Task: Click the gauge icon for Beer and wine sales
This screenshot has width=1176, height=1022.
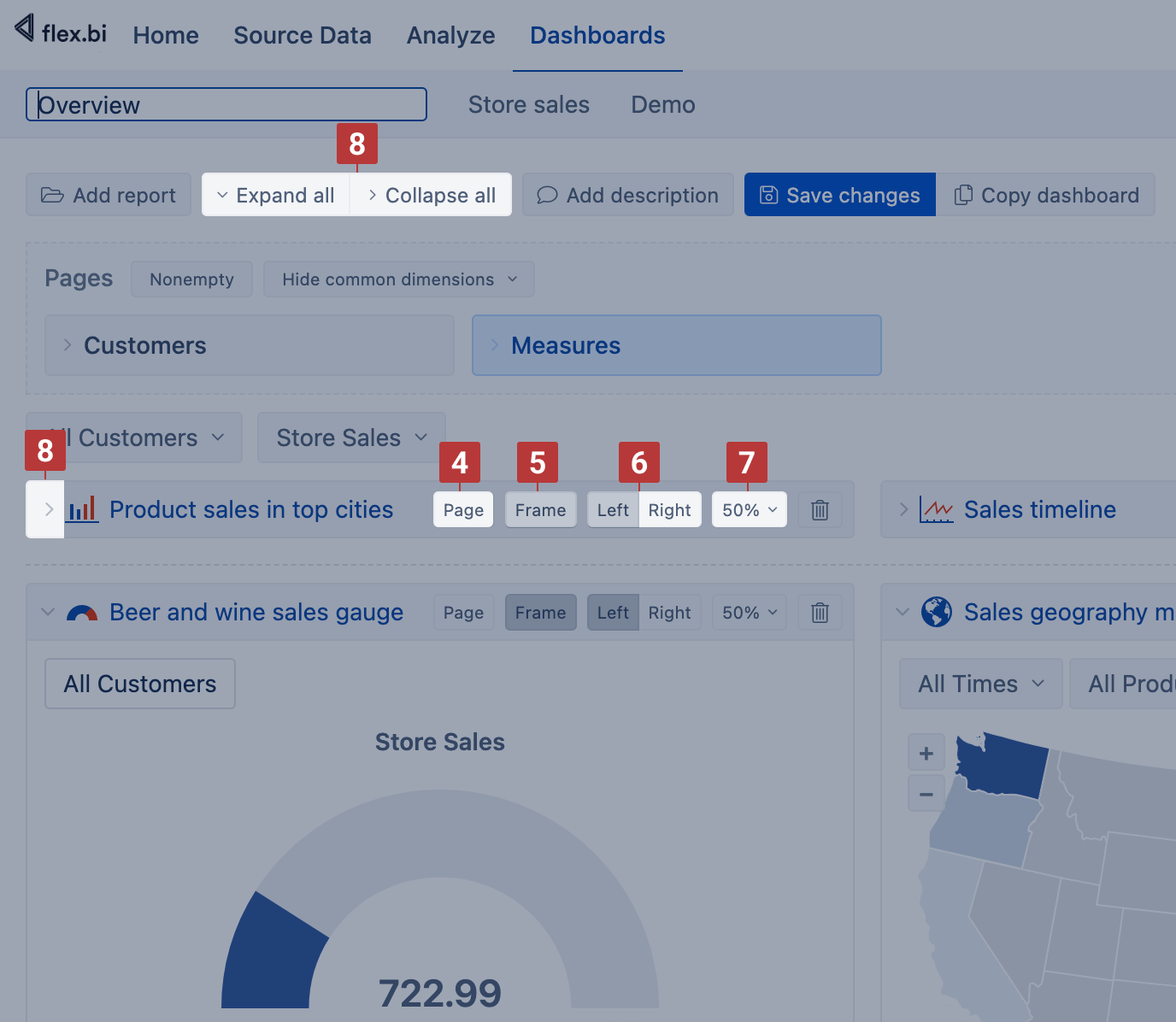Action: click(82, 613)
